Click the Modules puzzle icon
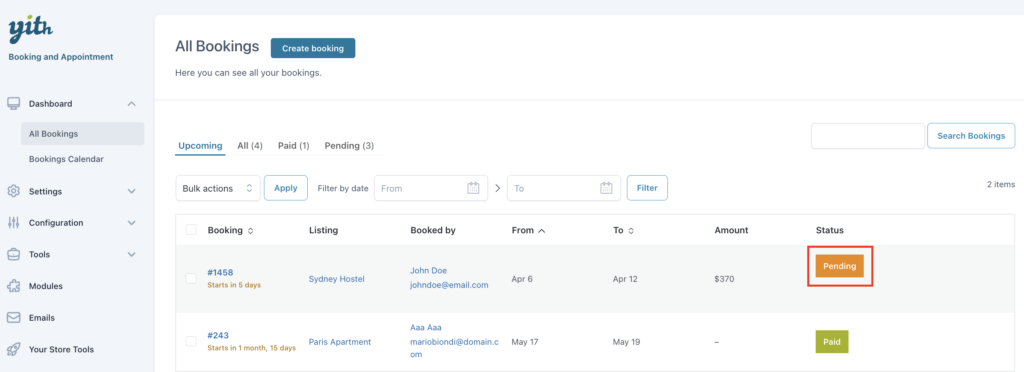1024x372 pixels. 14,286
